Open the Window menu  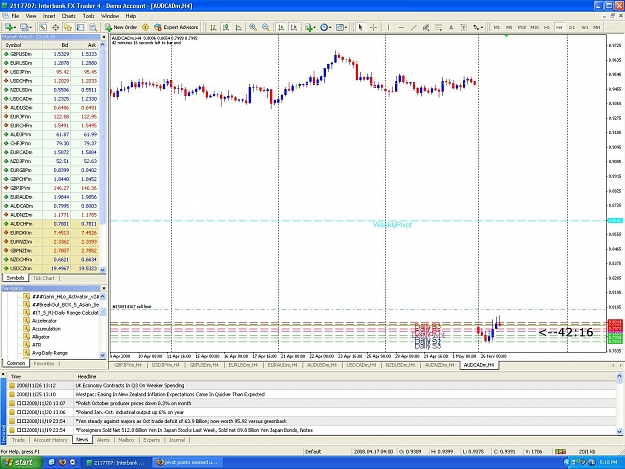110,16
